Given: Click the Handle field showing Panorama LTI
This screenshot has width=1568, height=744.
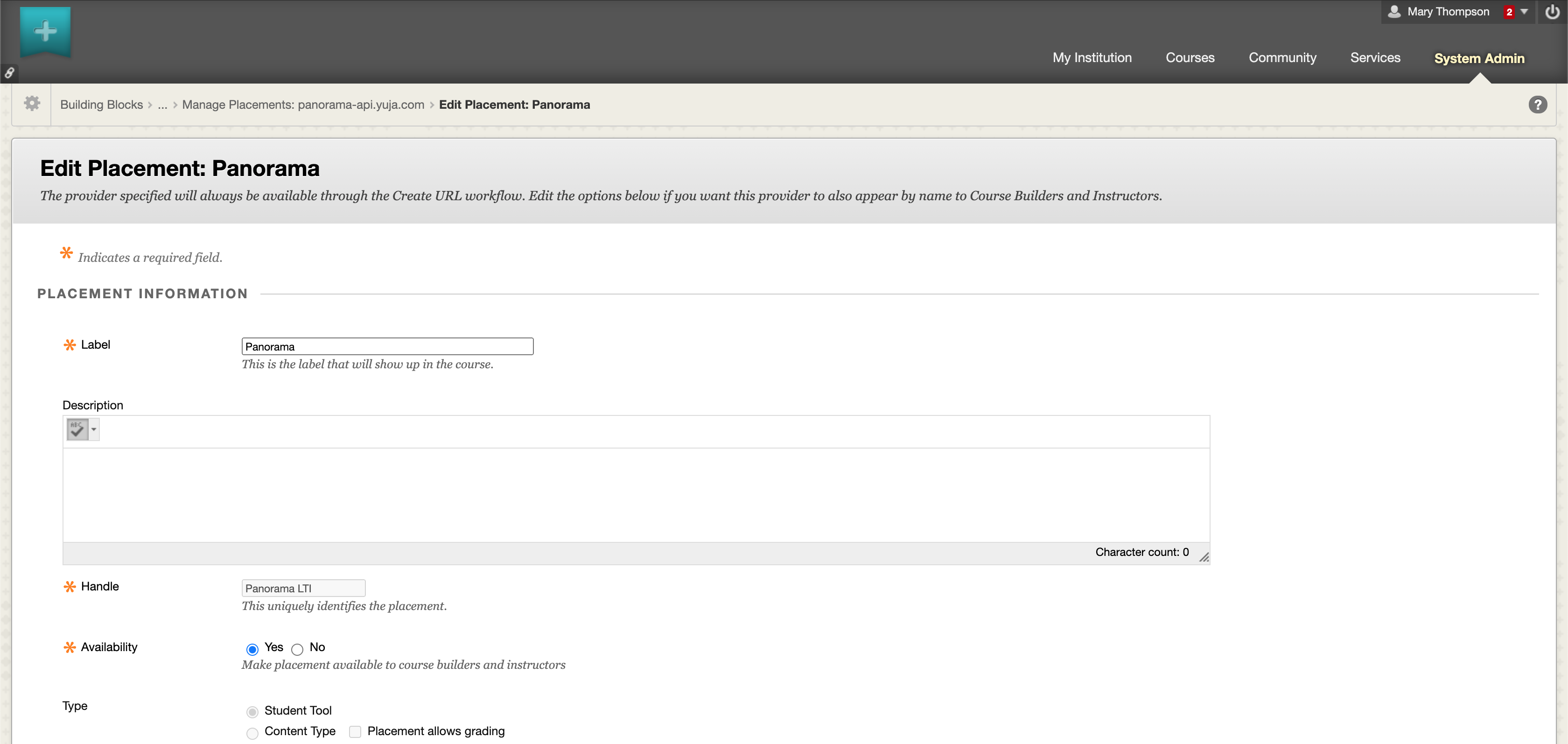Looking at the screenshot, I should 303,588.
